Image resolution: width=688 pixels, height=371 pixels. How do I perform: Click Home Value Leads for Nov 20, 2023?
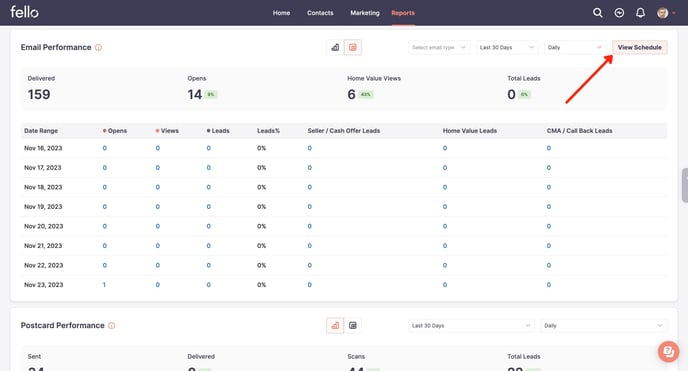pos(445,226)
